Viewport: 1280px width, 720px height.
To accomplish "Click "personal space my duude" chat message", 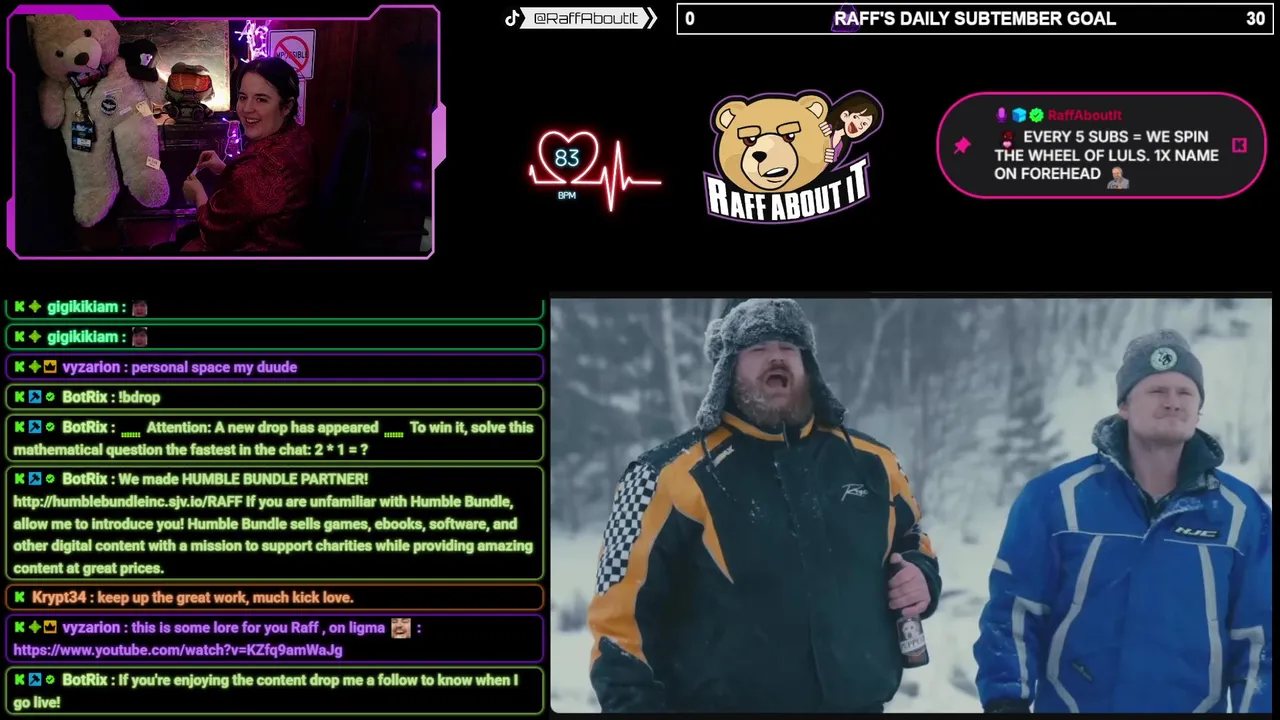I will click(x=214, y=367).
